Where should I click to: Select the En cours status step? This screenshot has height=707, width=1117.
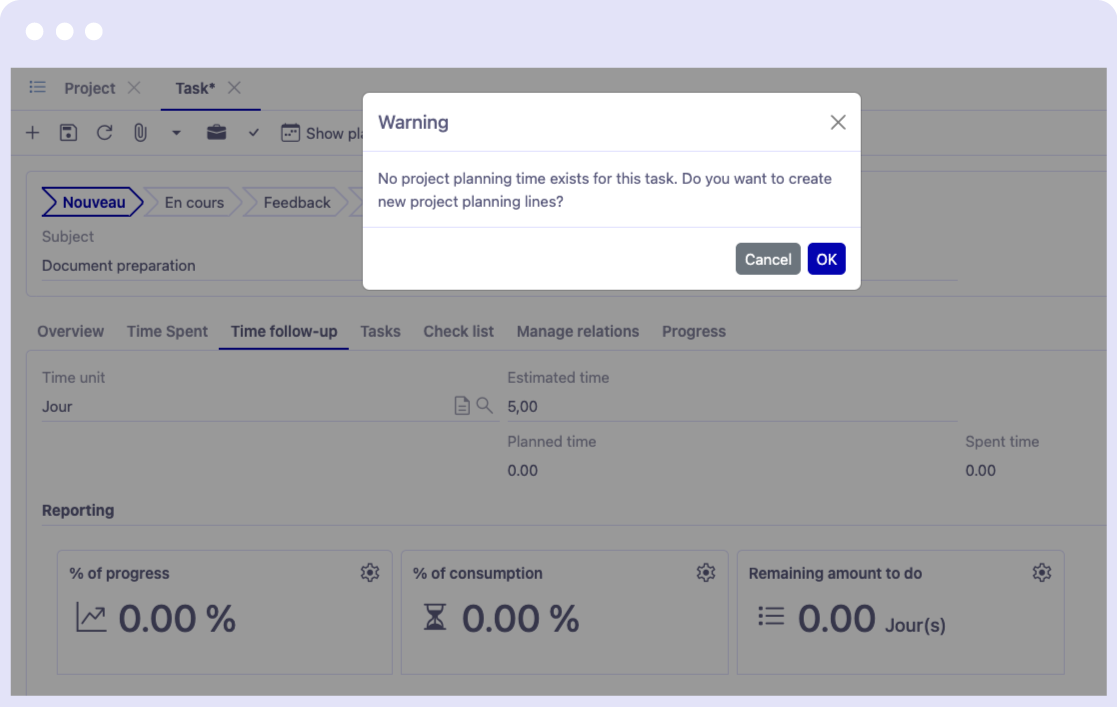point(194,203)
